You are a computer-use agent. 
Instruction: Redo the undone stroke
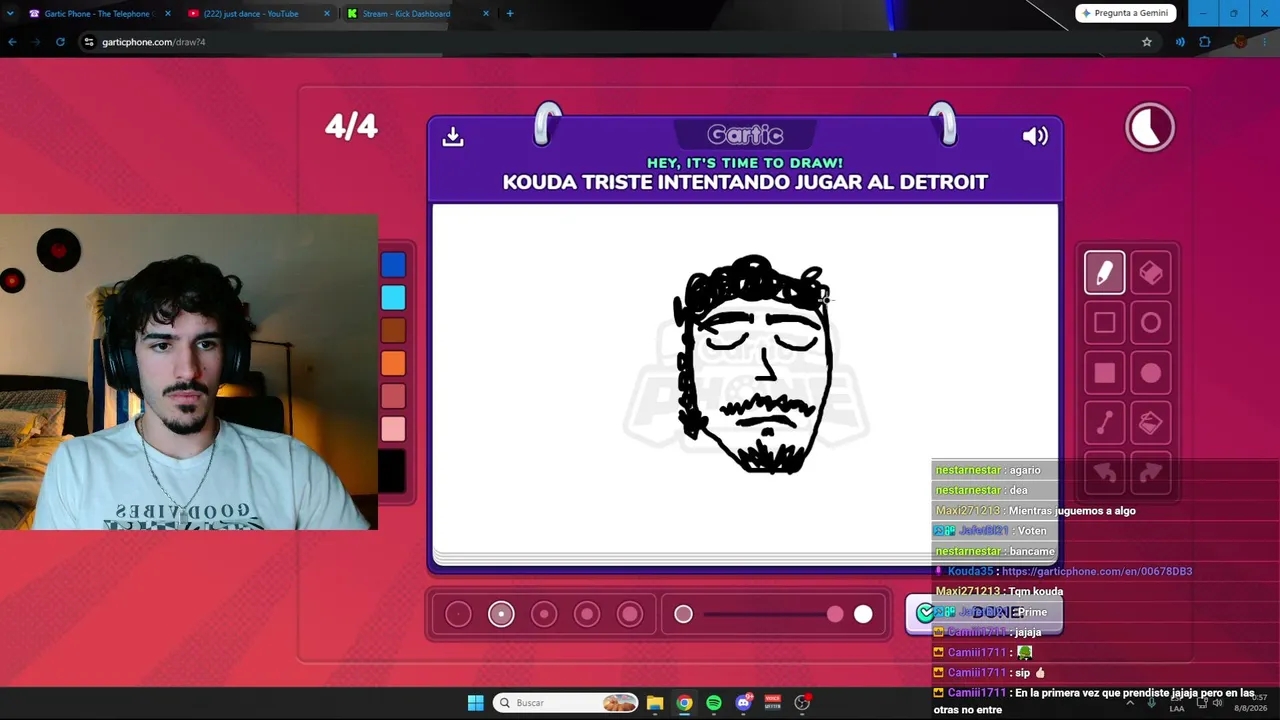tap(1151, 473)
